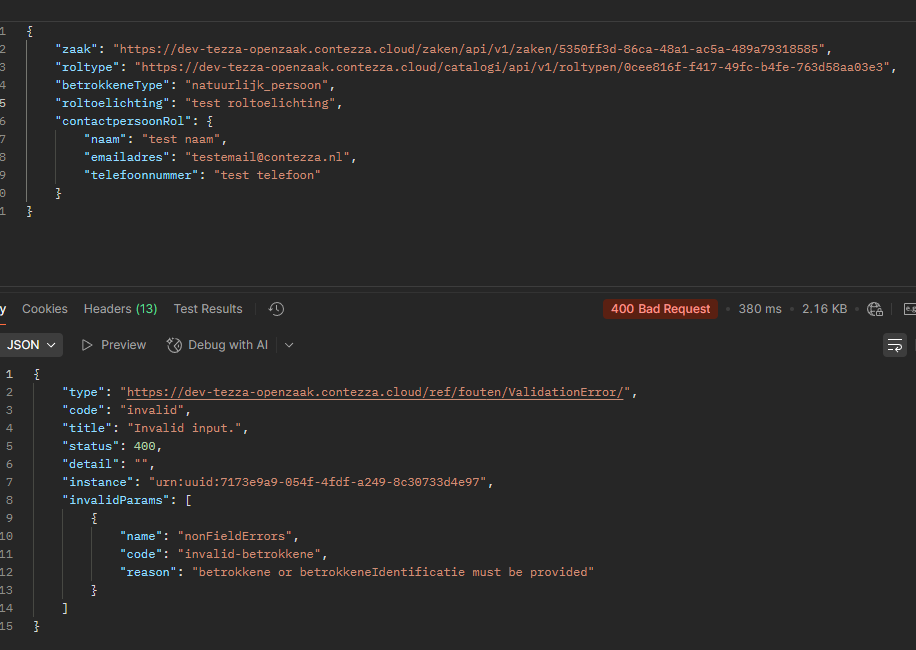Open the Test Results tab
916x650 pixels.
point(208,309)
